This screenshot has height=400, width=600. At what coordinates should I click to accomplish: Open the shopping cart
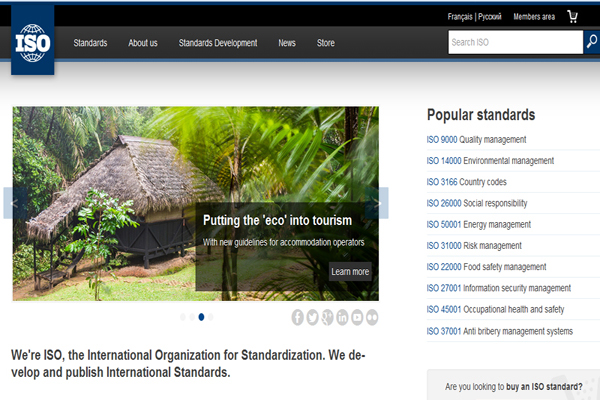click(572, 16)
